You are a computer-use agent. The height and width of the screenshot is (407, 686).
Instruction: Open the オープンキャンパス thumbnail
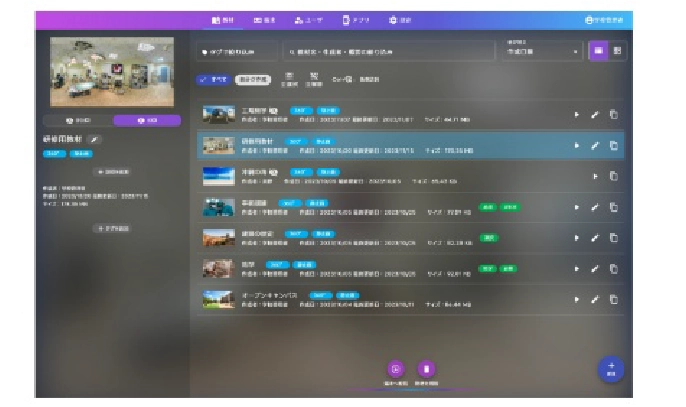coord(219,300)
